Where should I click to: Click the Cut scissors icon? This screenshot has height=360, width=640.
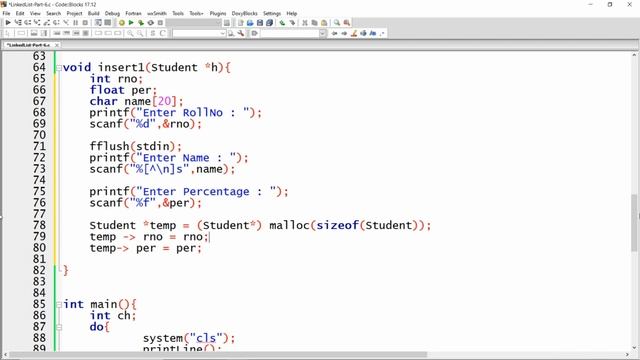pyautogui.click(x=304, y=23)
